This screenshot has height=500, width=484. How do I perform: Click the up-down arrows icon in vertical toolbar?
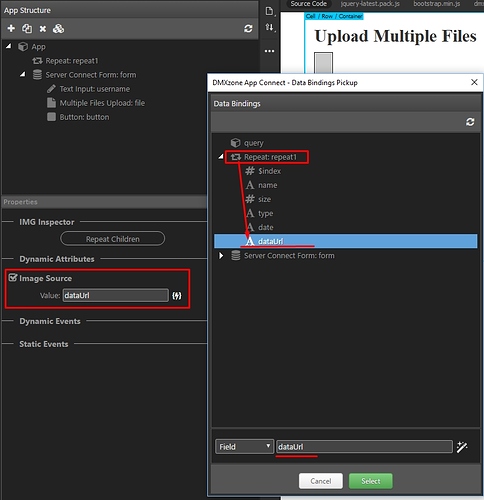click(269, 27)
